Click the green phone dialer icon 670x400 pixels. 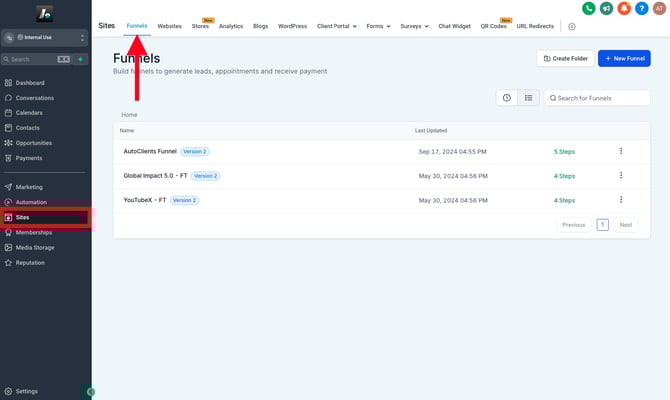(x=588, y=8)
